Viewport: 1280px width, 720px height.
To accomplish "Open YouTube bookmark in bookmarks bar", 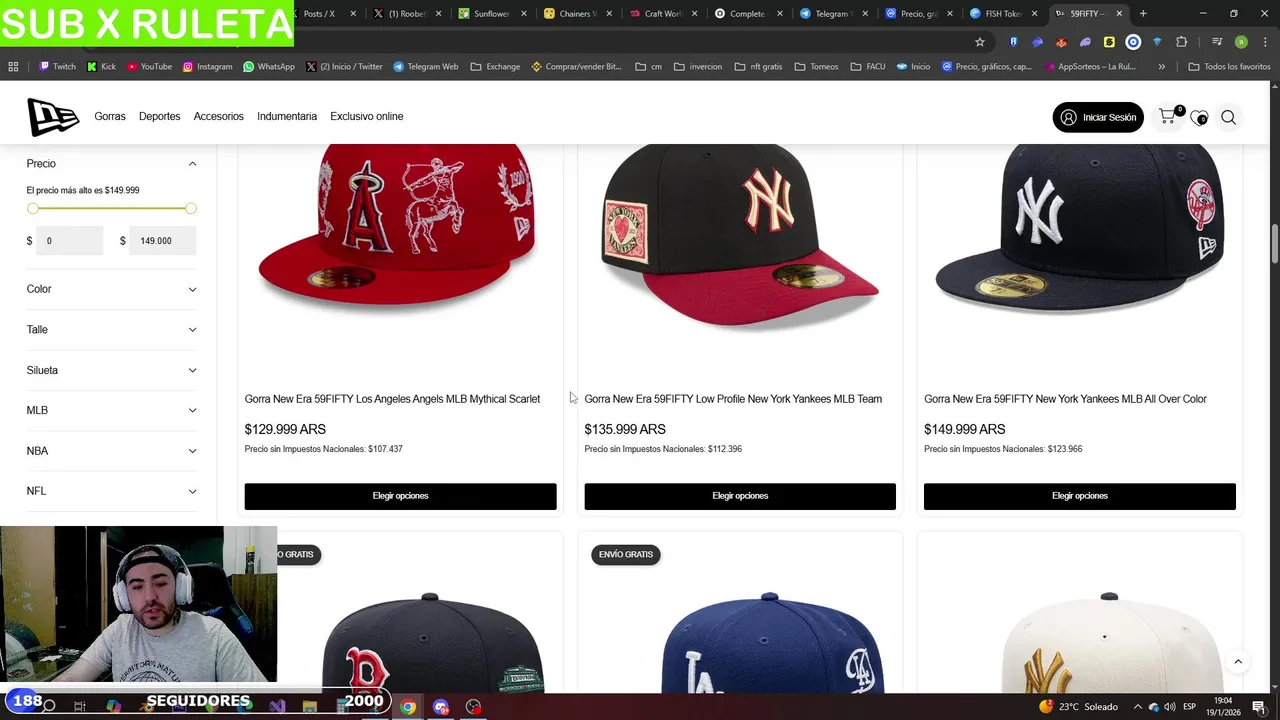I will click(x=149, y=66).
